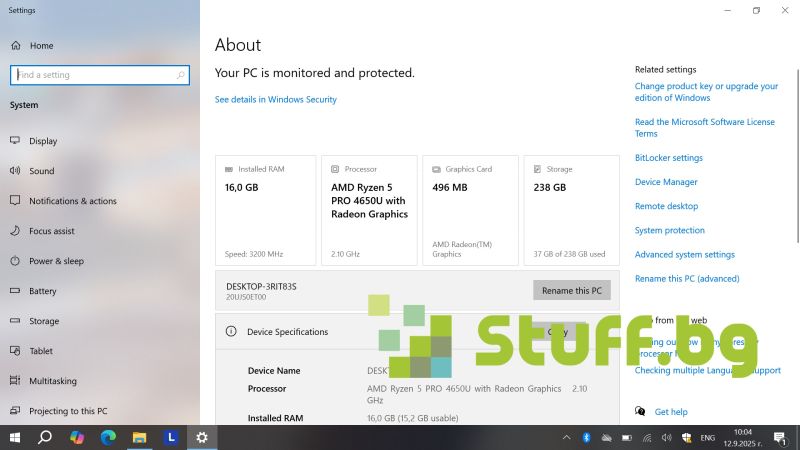Show hidden system tray icons
Screen dimensions: 800x450
(x=567, y=437)
